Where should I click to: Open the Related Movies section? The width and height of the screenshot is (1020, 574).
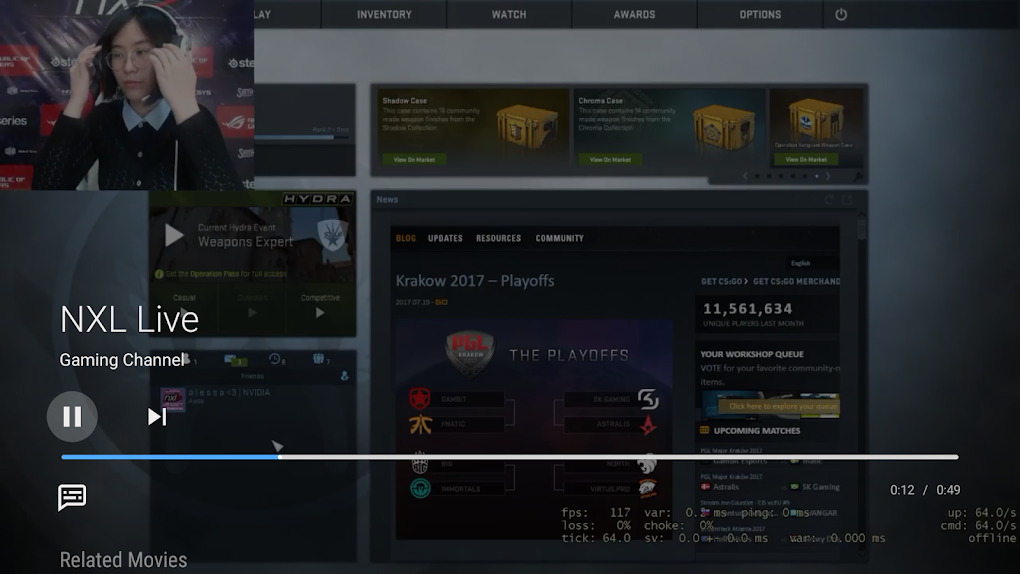tap(124, 560)
